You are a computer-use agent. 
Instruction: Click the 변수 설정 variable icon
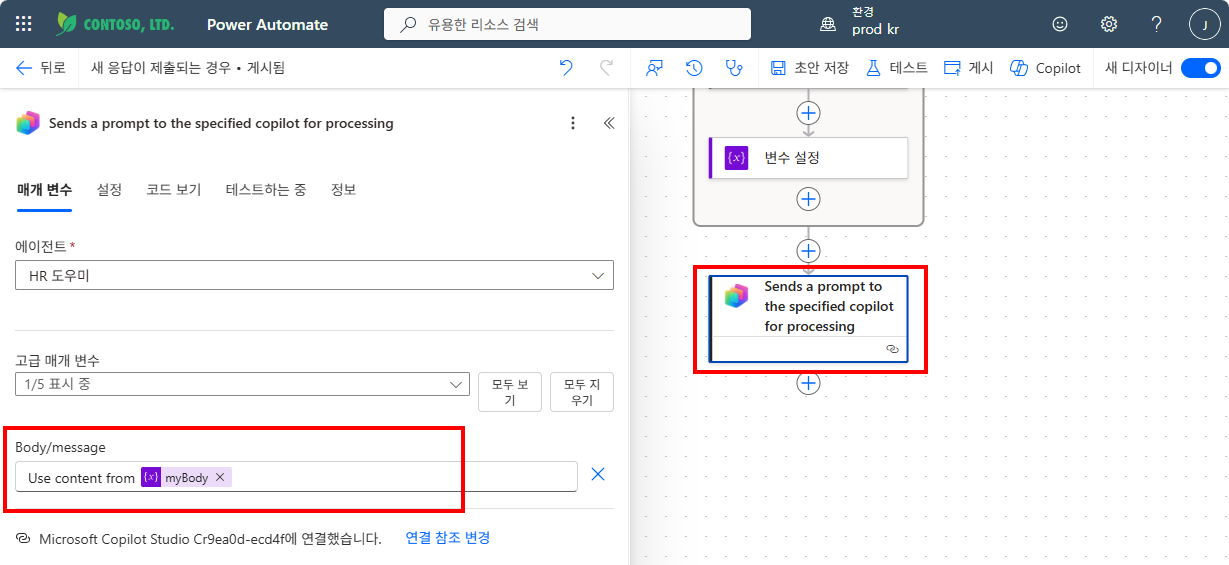737,158
